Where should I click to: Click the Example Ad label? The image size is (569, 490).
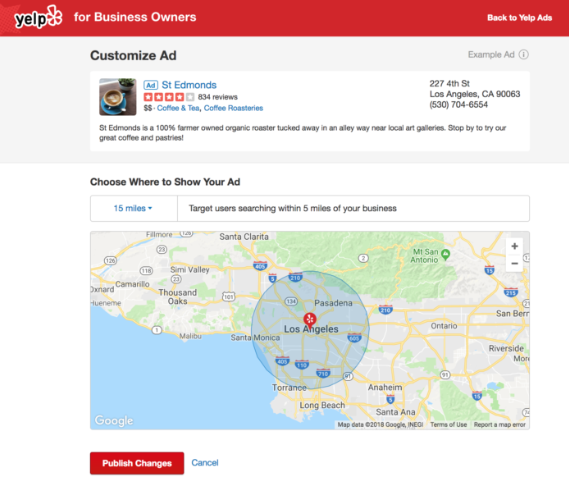click(x=491, y=54)
